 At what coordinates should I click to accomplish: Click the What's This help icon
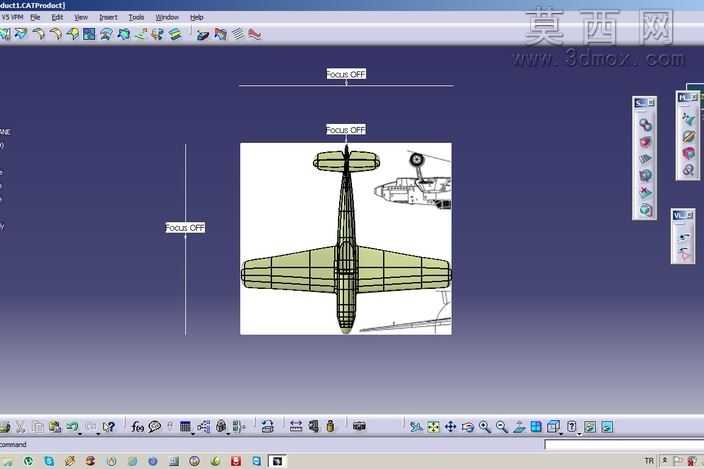point(109,426)
